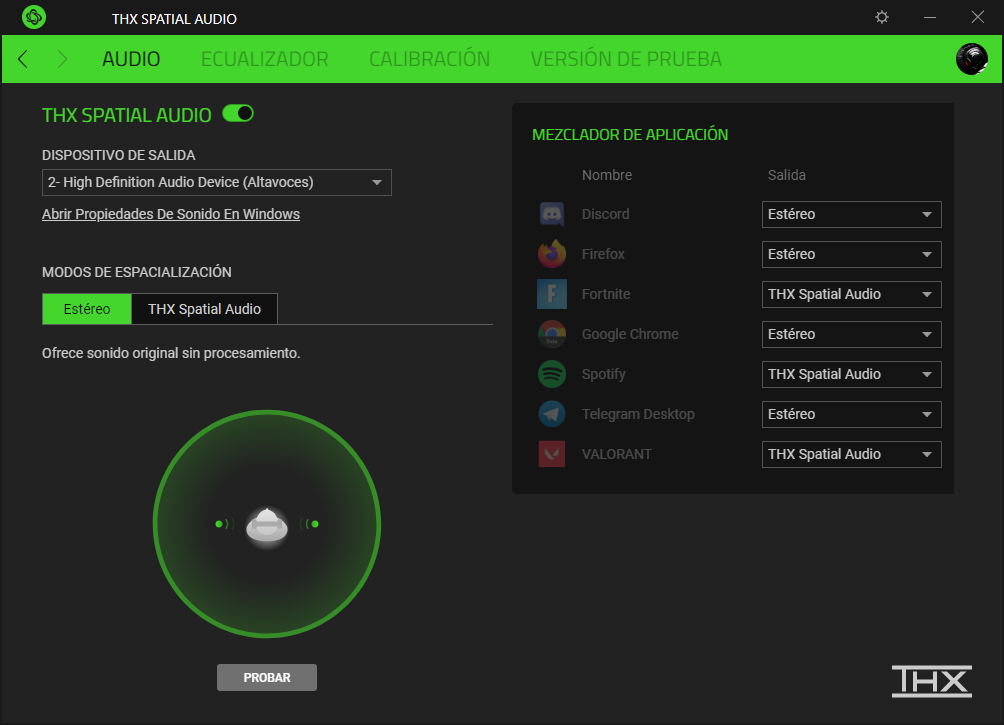Toggle THX Spatial Audio off
Viewport: 1004px width, 725px height.
(238, 113)
